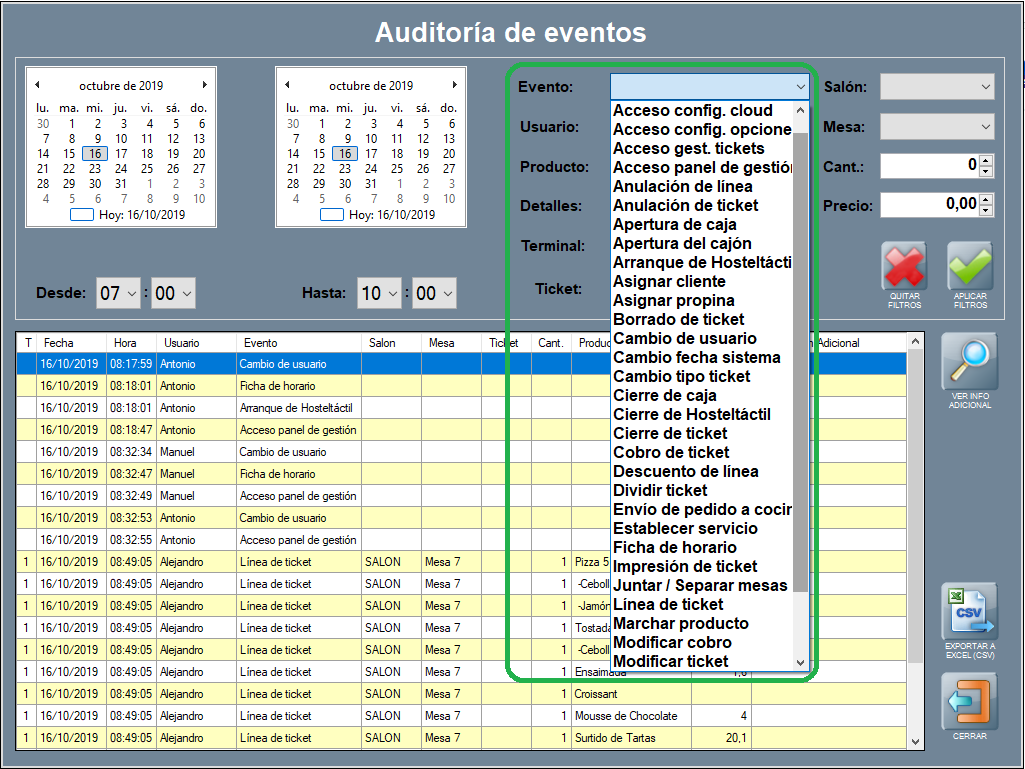Click the Exportar a Excel CSV icon

pyautogui.click(x=970, y=612)
